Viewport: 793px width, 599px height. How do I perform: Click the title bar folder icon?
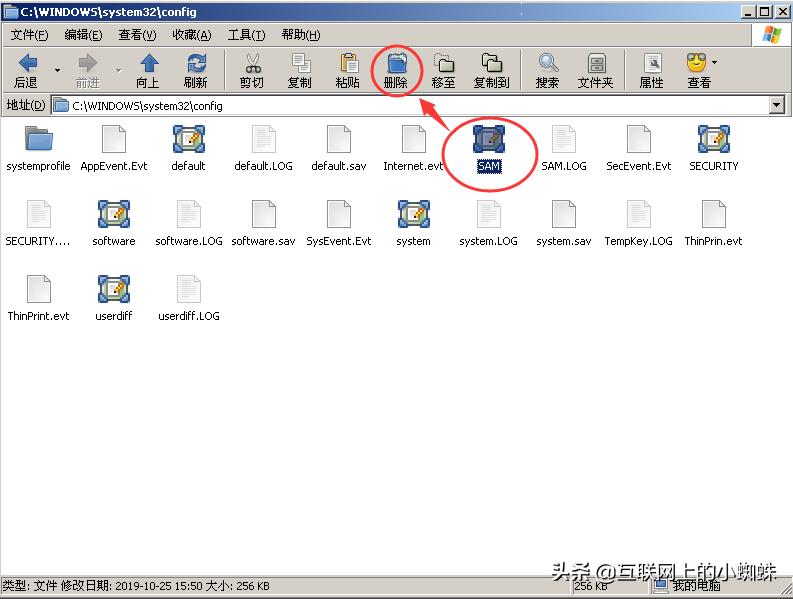tap(11, 11)
